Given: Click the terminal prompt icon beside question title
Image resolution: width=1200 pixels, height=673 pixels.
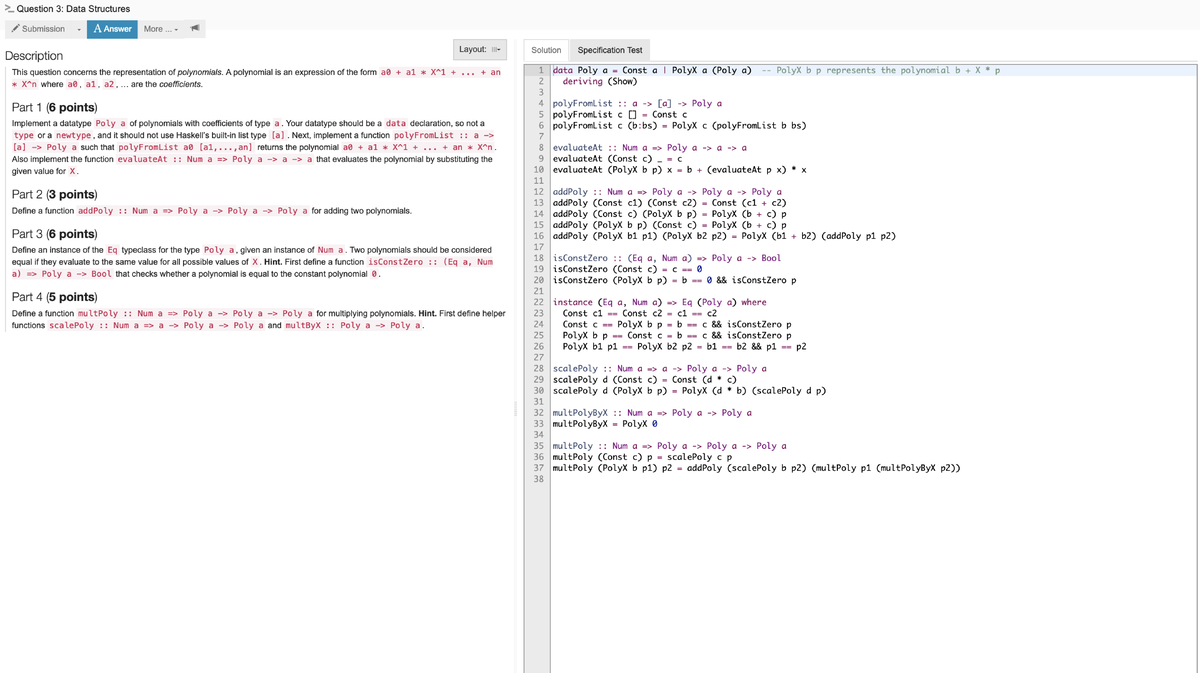Looking at the screenshot, I should tap(8, 7).
